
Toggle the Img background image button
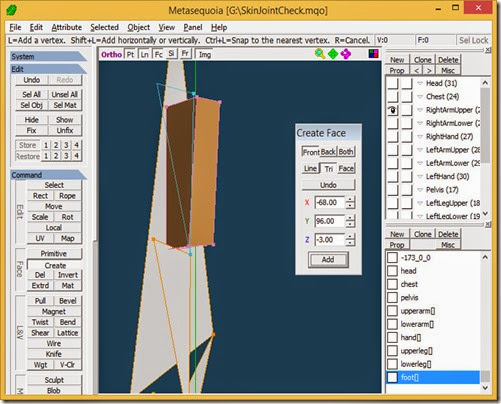[x=205, y=54]
